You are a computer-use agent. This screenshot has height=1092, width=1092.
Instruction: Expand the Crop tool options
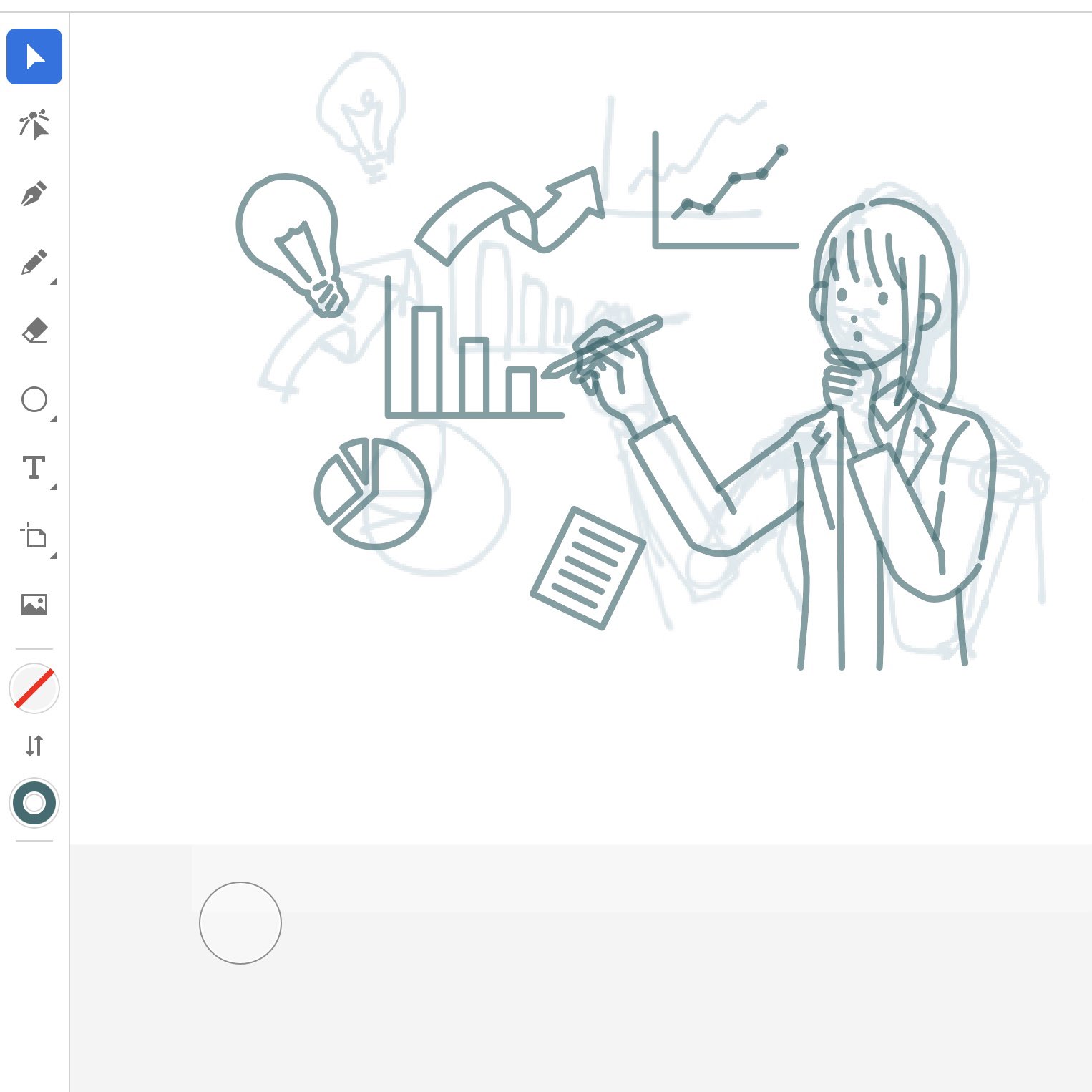(x=52, y=556)
